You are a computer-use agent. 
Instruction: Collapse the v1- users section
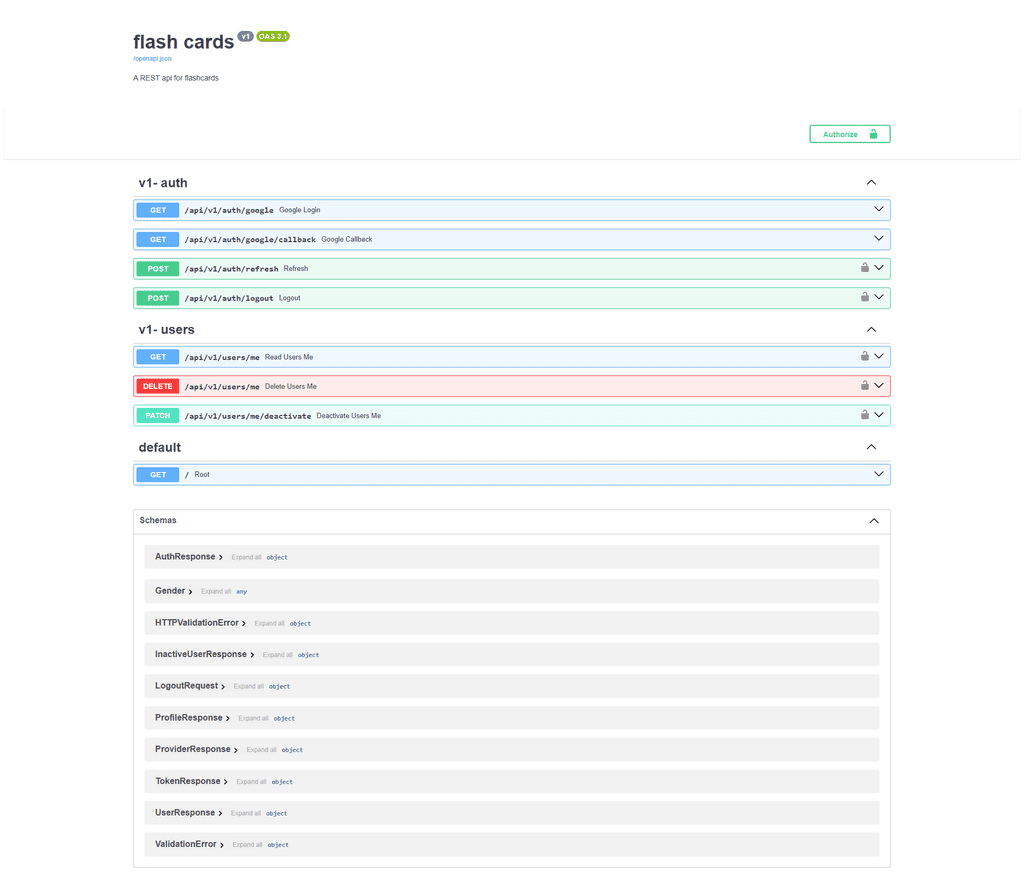pos(871,329)
